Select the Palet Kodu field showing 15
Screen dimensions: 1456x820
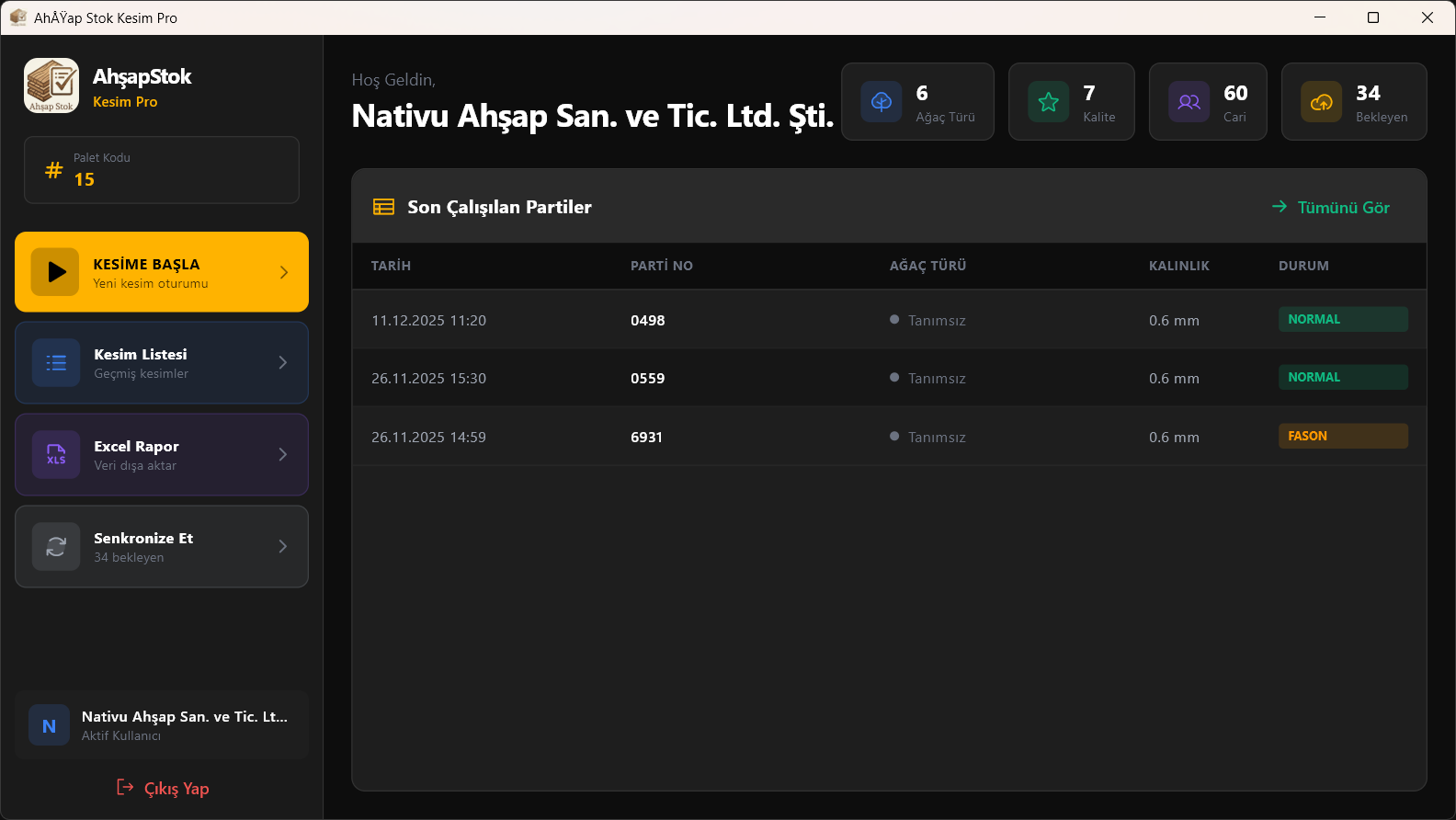tap(162, 170)
